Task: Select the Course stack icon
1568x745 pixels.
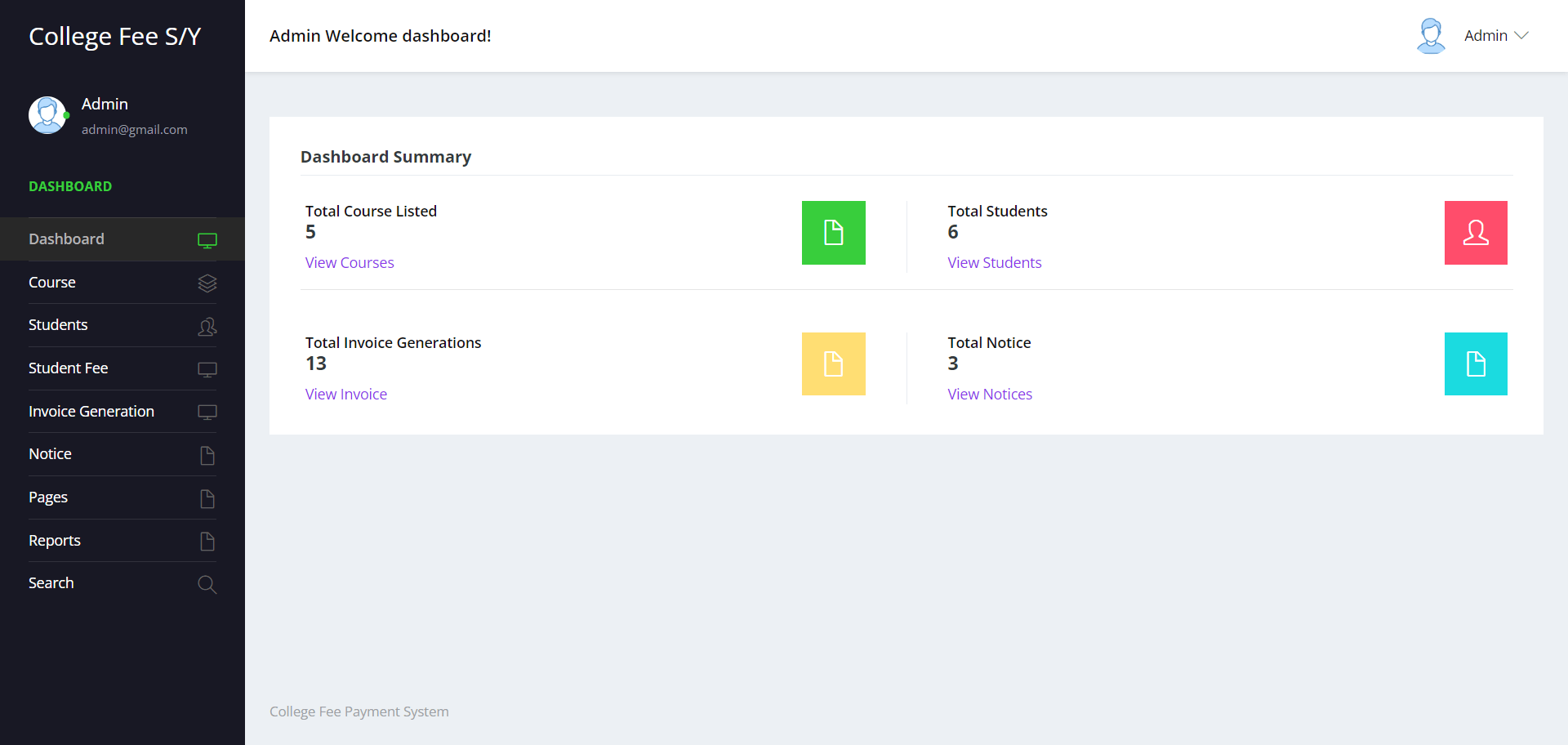Action: (207, 283)
